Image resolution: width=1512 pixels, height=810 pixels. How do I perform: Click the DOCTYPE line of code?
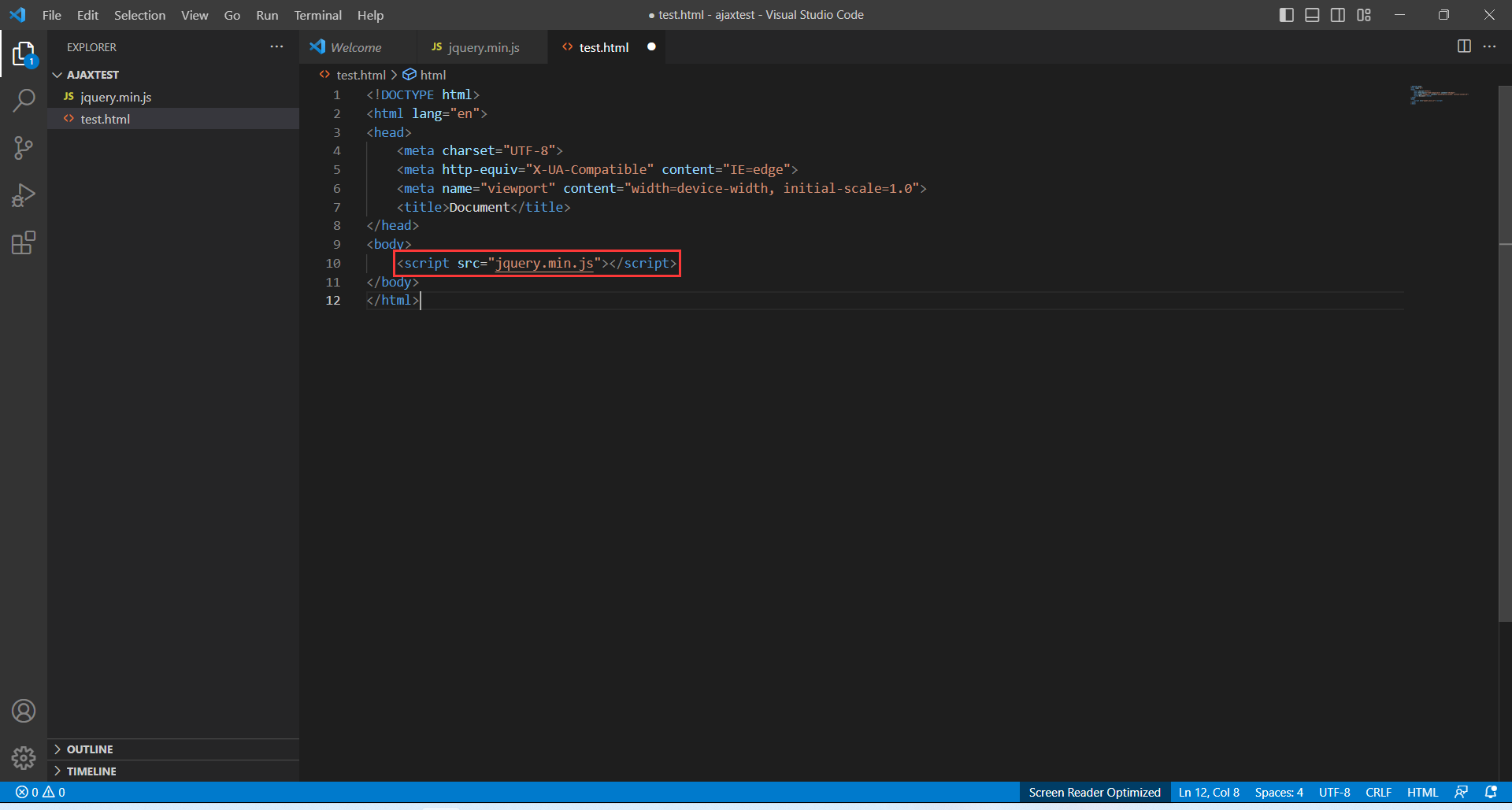(423, 94)
